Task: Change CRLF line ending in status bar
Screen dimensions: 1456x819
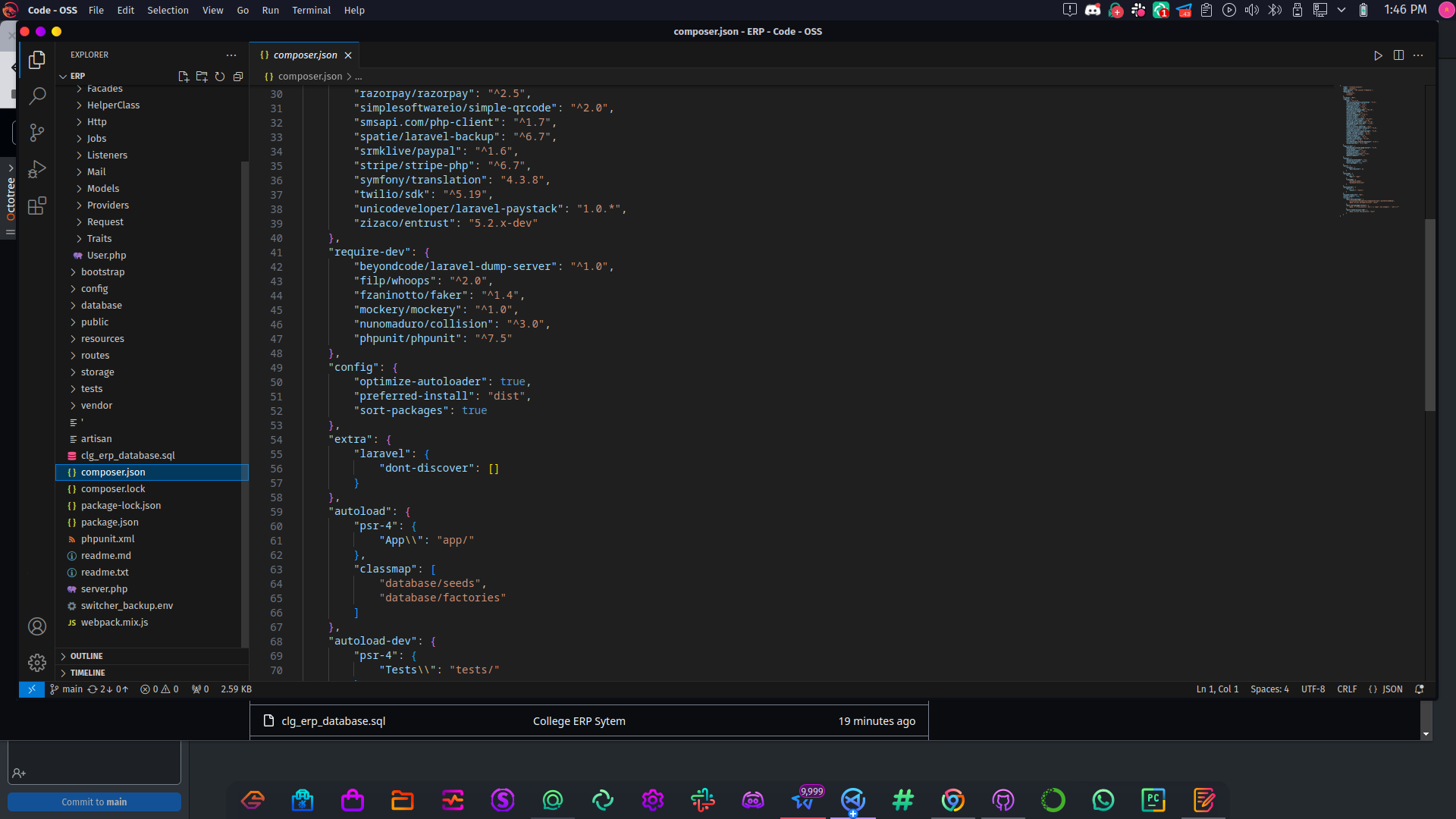Action: [1347, 689]
